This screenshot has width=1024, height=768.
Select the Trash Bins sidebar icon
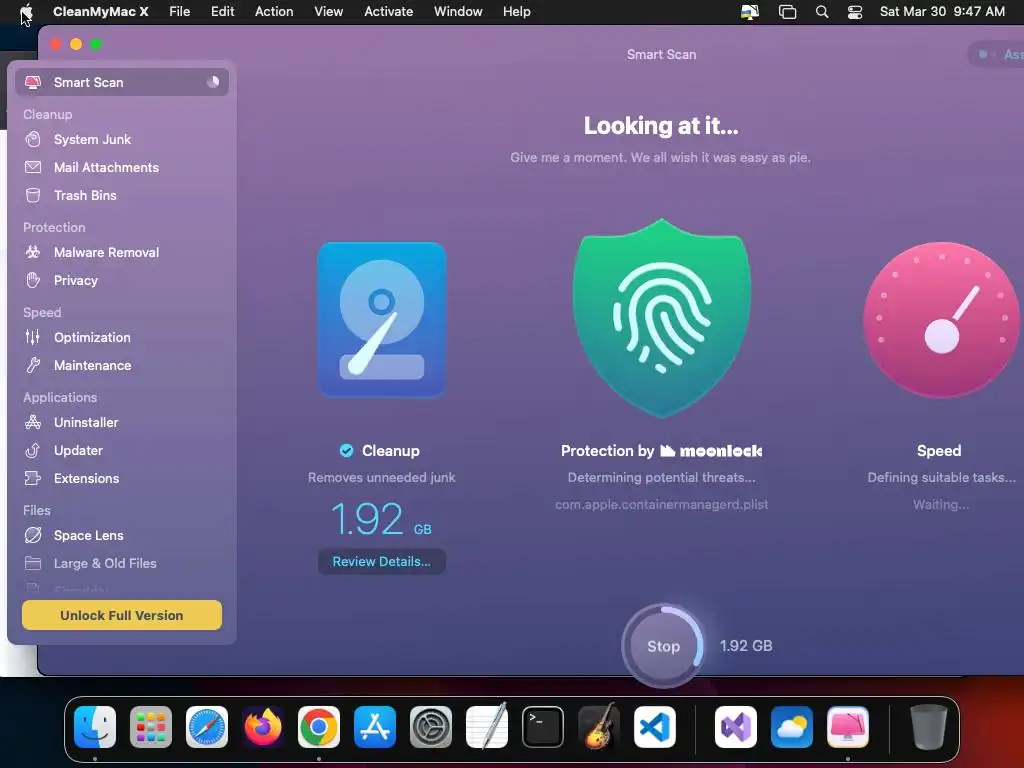[x=33, y=195]
